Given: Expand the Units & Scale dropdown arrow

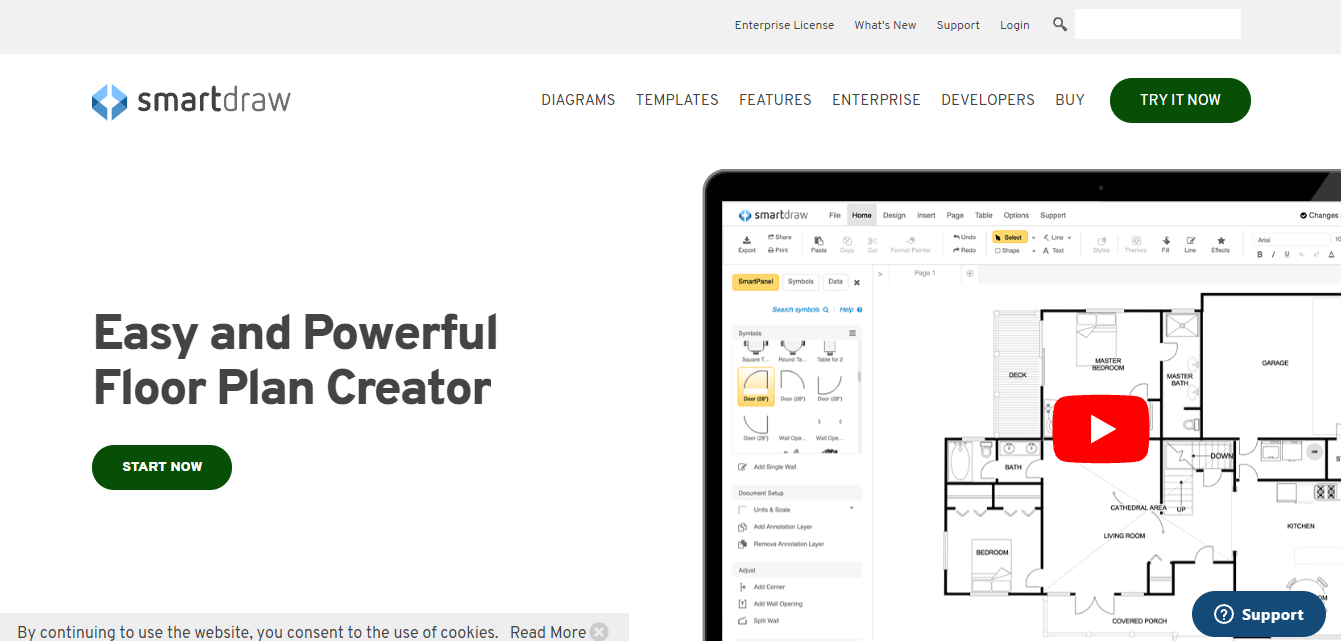Looking at the screenshot, I should [x=852, y=509].
